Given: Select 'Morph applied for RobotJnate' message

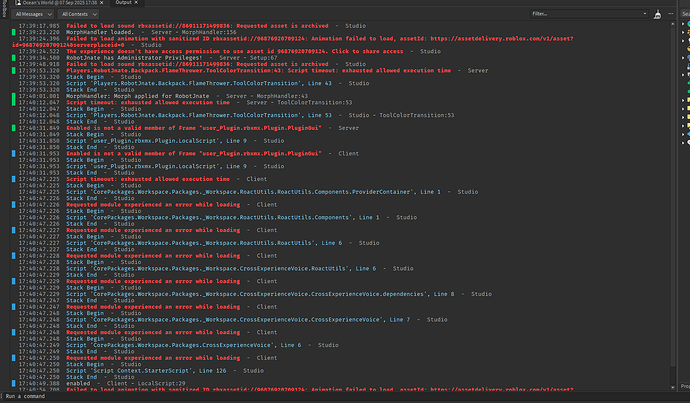Looking at the screenshot, I should point(138,96).
